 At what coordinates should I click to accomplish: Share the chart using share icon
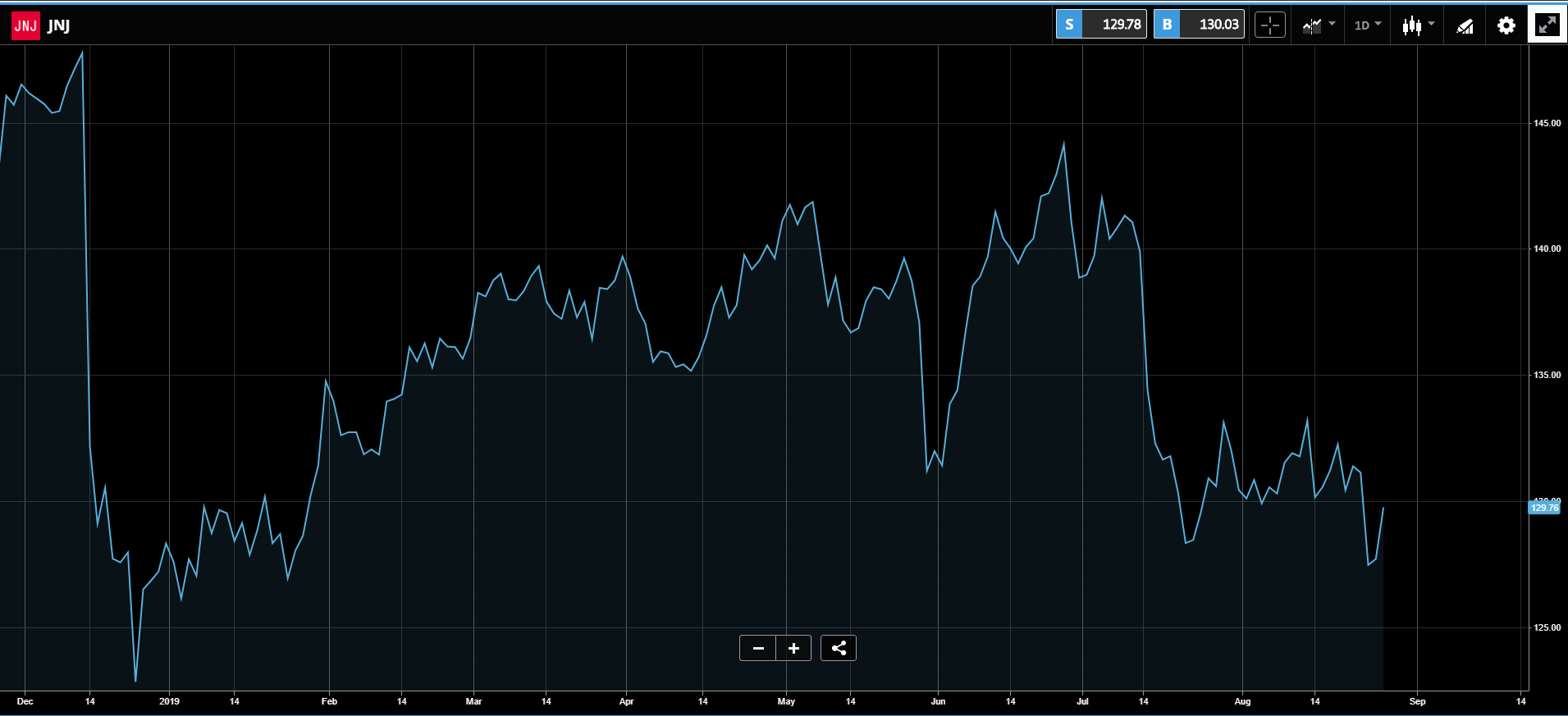(839, 648)
